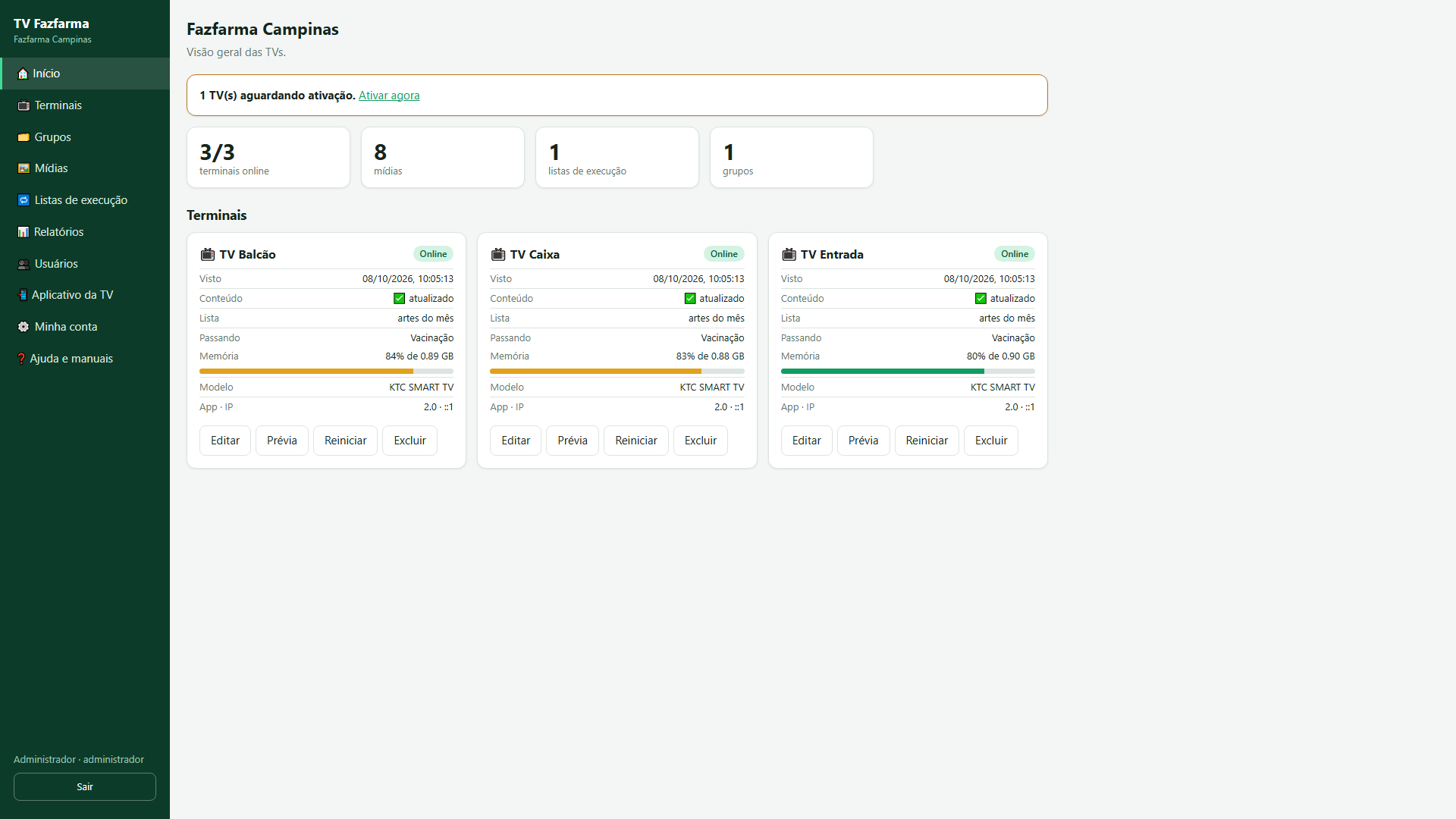Log out with the Sair button
This screenshot has height=819, width=1456.
[85, 786]
